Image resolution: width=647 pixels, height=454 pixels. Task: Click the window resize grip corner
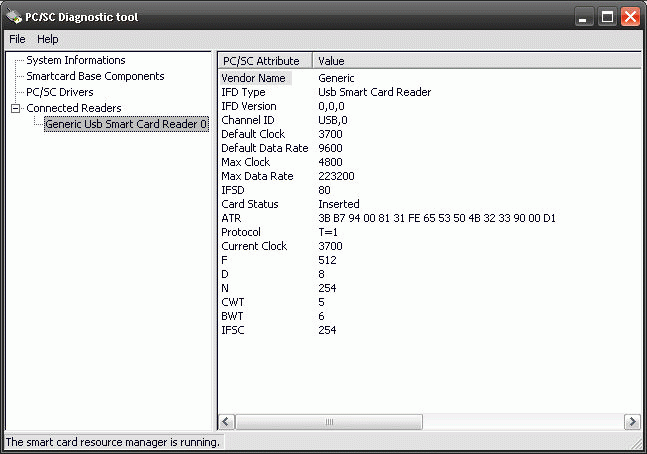[638, 444]
